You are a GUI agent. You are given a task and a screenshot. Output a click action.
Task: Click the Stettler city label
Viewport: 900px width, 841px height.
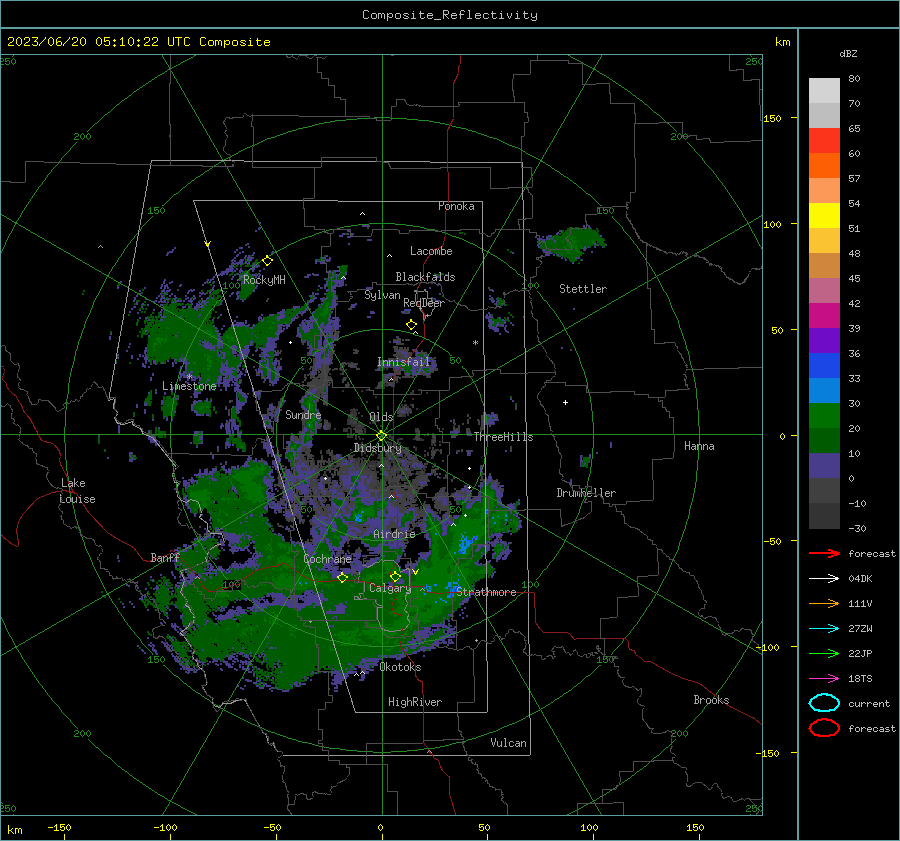coord(583,289)
